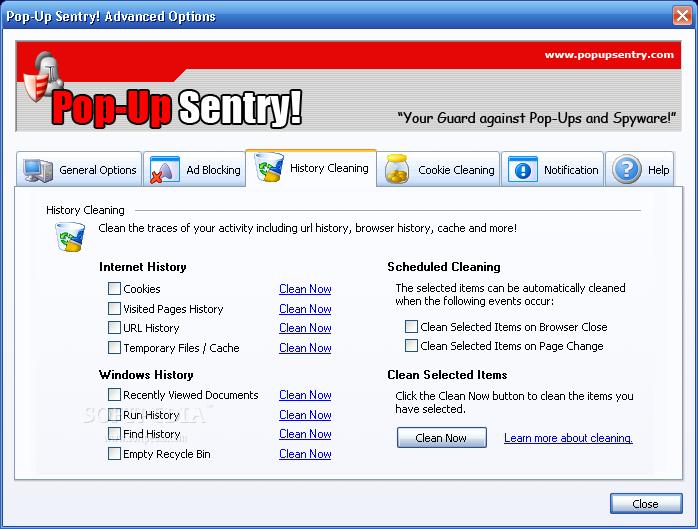
Task: Click the History Cleaning recycle bin tab icon
Action: (269, 167)
